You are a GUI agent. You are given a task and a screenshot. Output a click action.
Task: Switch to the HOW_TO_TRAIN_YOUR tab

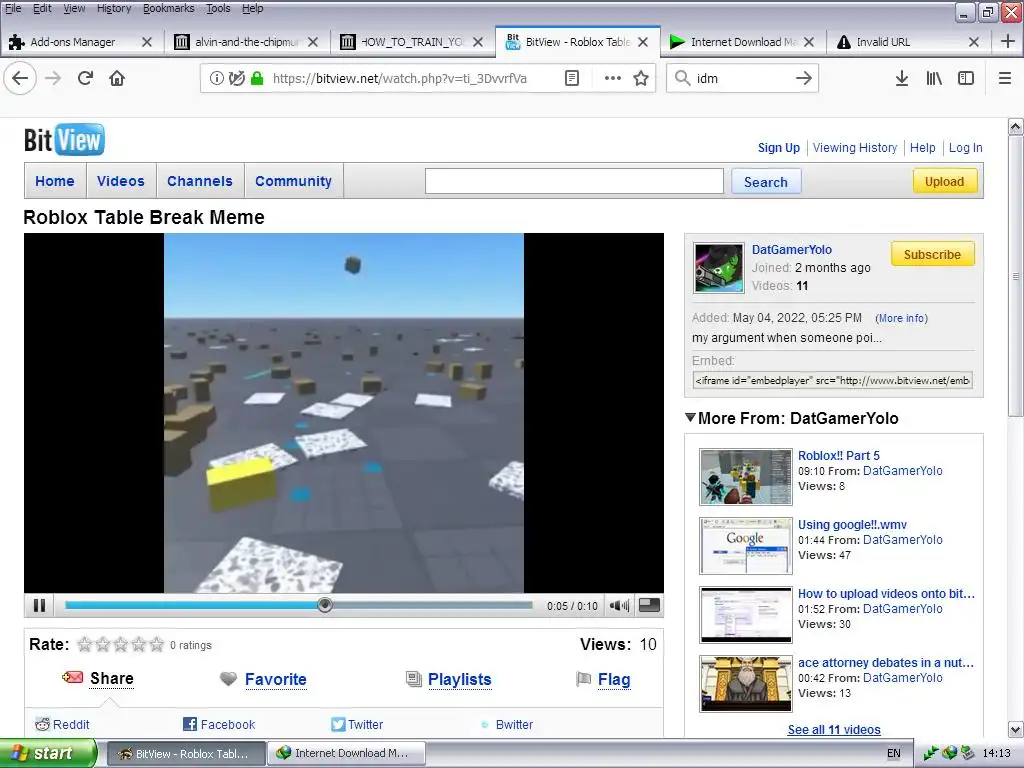click(412, 42)
